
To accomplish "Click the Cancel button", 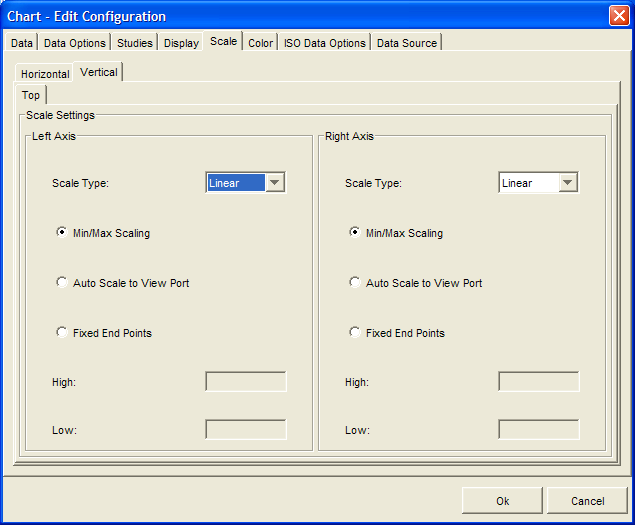I will point(587,501).
